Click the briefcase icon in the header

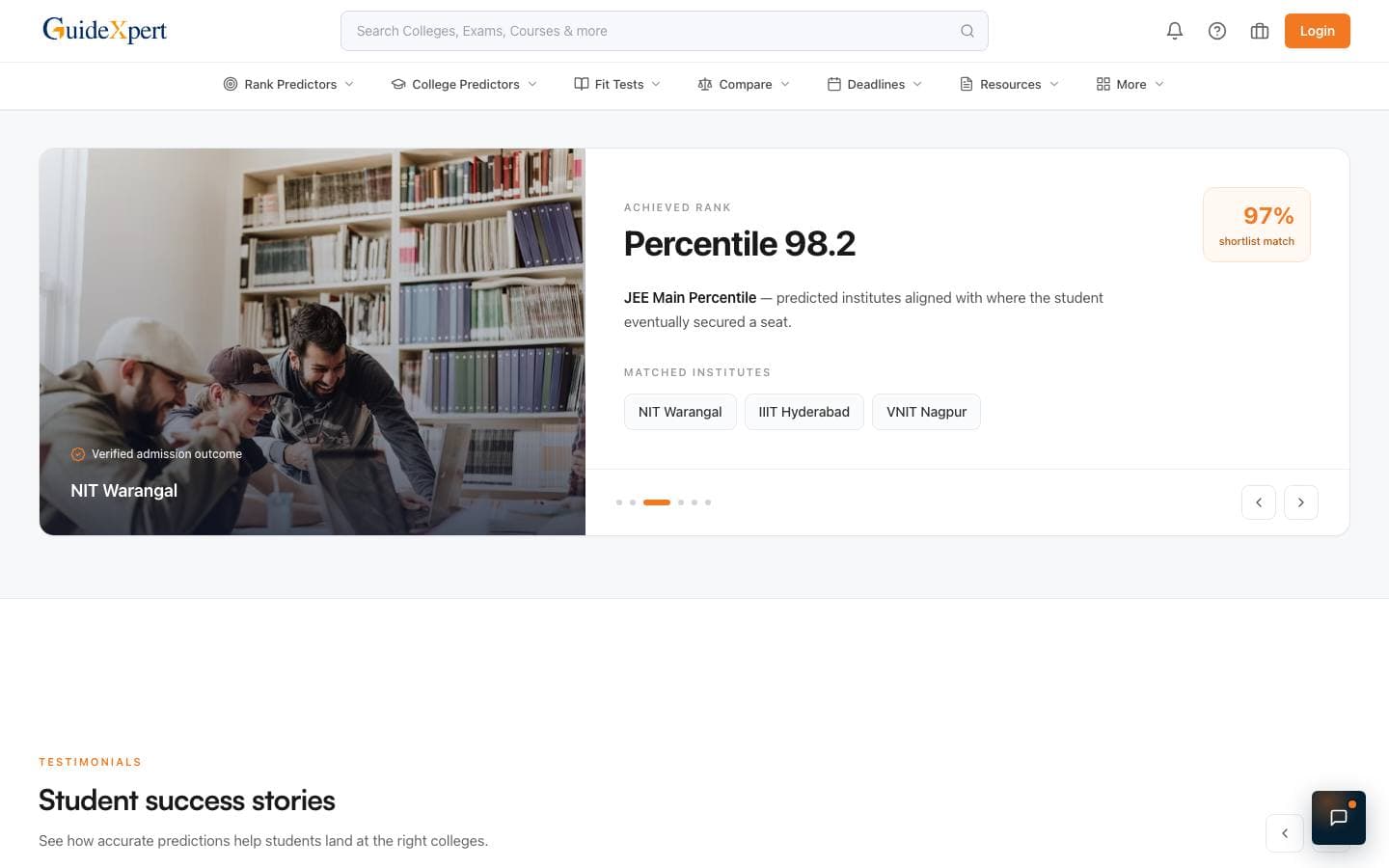(x=1260, y=31)
